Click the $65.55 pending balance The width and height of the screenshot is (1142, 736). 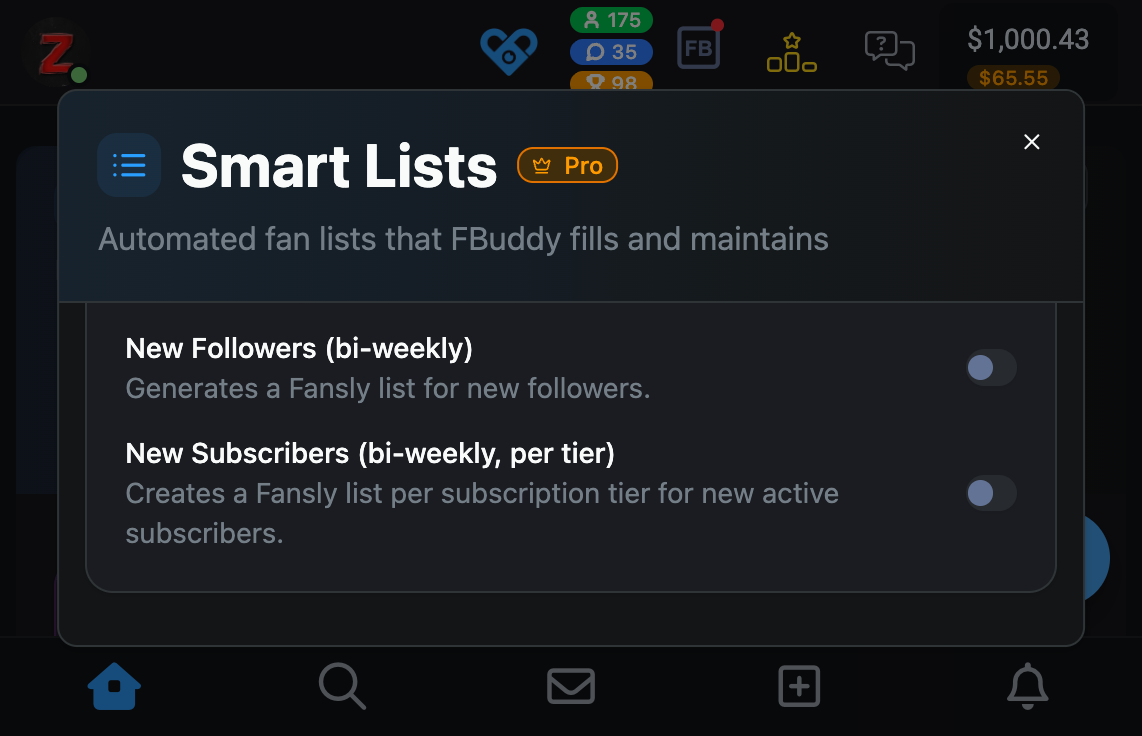pyautogui.click(x=1013, y=78)
